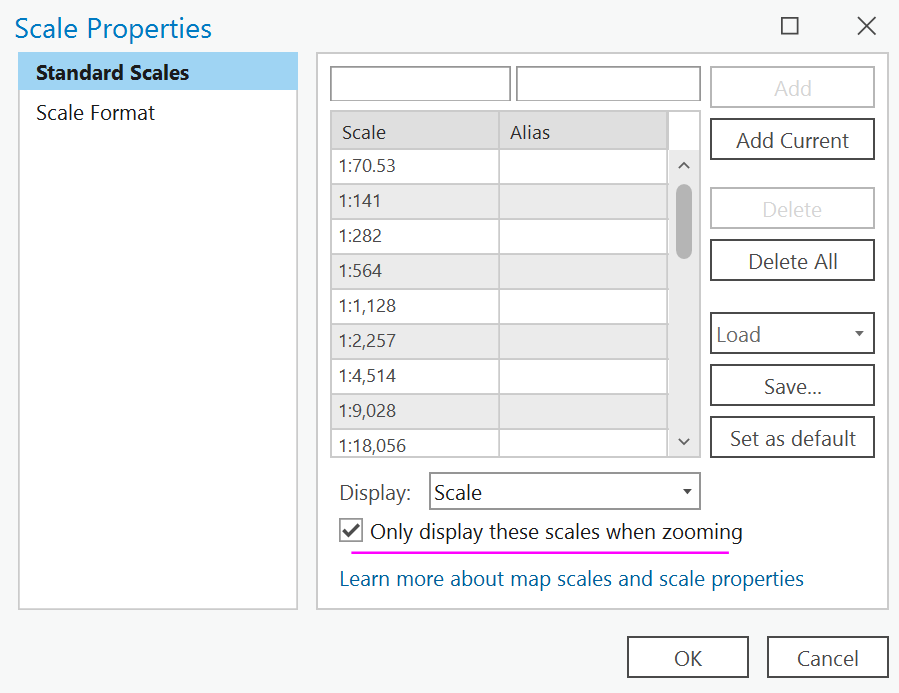Maximize the Scale Properties window
The height and width of the screenshot is (693, 899).
790,26
